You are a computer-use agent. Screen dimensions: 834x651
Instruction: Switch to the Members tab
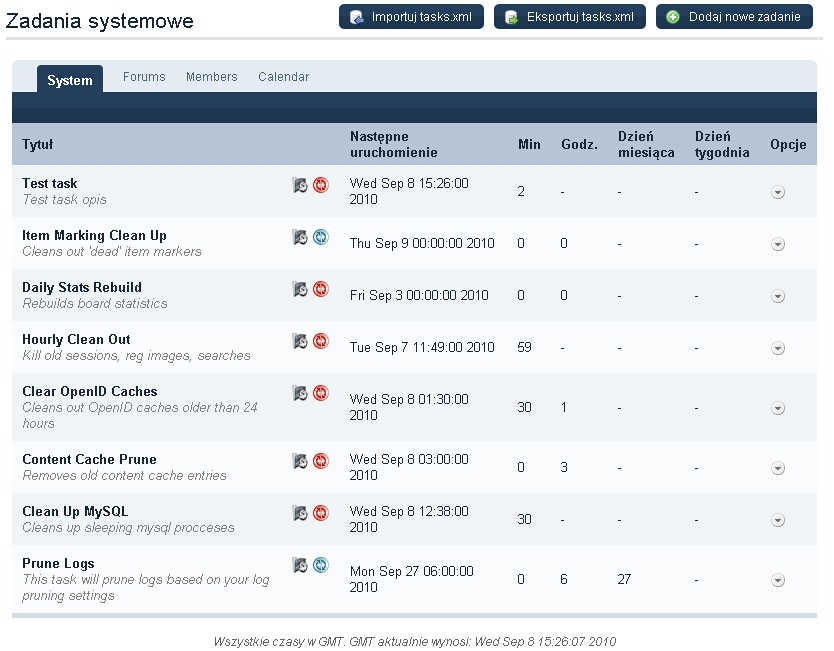211,77
